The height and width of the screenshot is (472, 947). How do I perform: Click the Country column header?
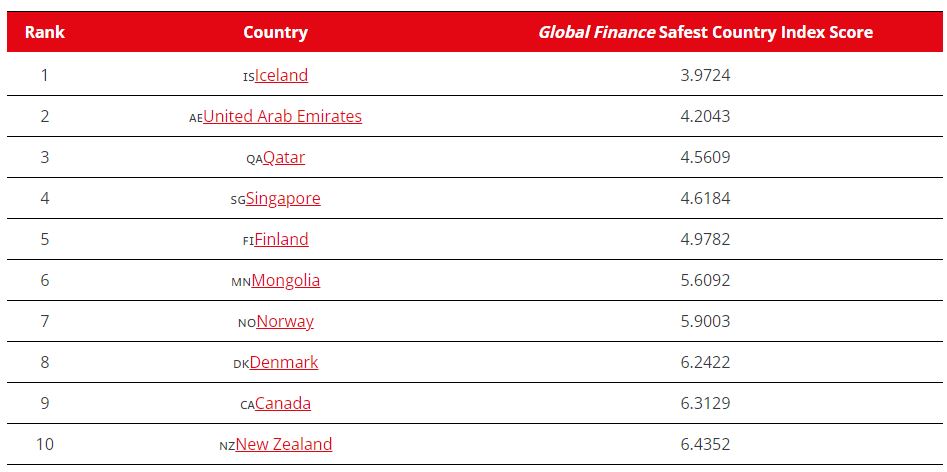[275, 32]
